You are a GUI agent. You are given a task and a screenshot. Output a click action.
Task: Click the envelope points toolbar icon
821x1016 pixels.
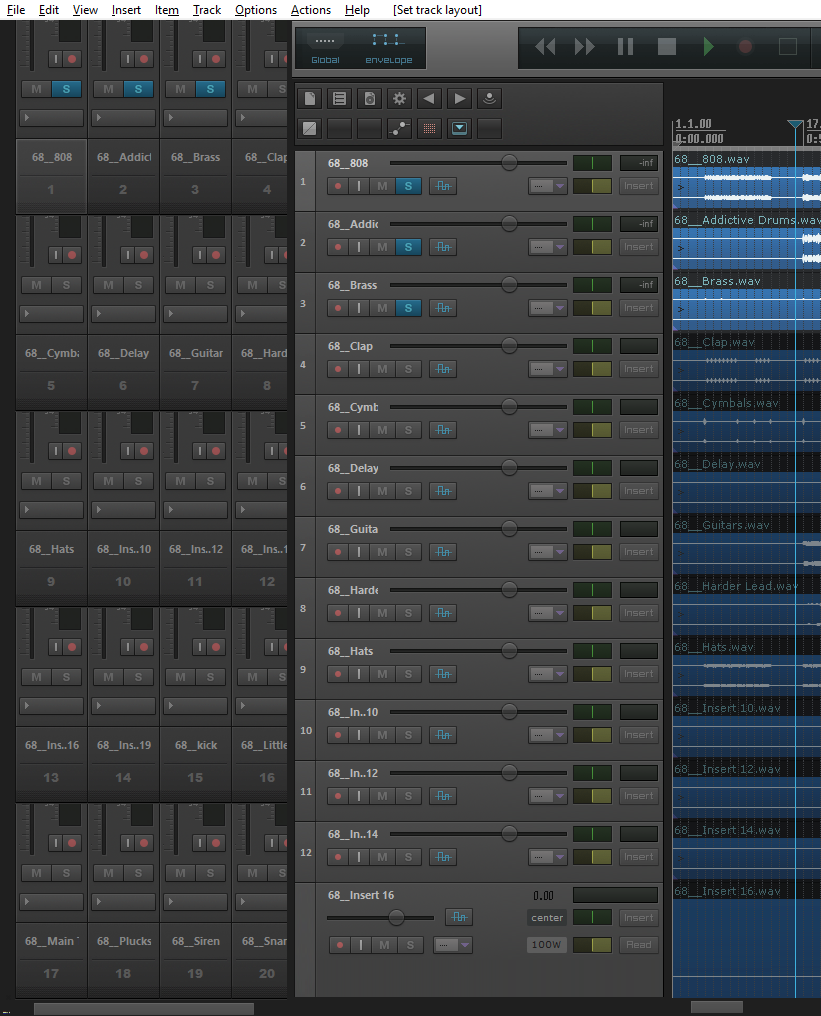pos(400,128)
